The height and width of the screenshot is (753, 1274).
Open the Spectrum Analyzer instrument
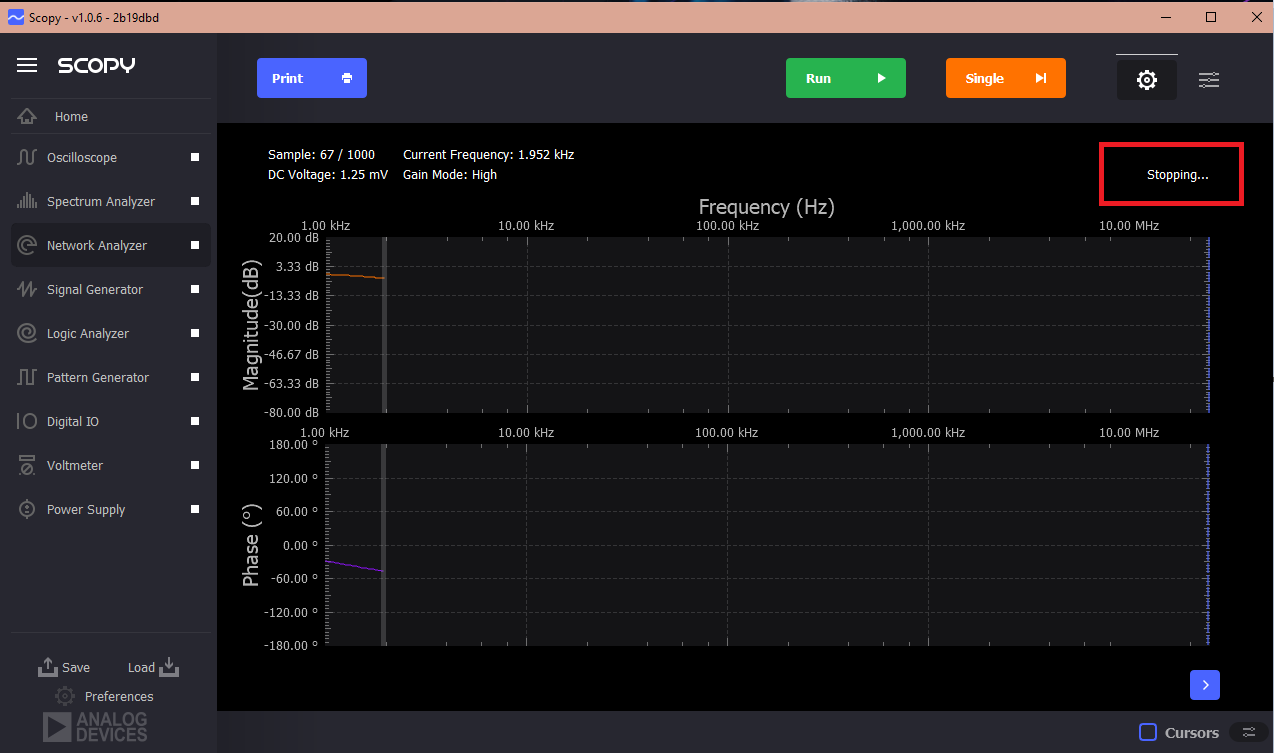(x=100, y=201)
